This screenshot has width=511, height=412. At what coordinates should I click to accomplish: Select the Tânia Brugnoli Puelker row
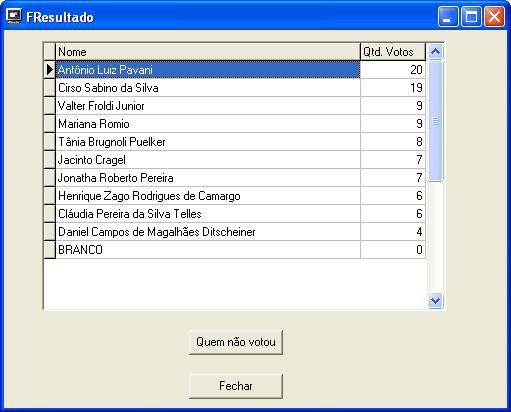click(240, 142)
